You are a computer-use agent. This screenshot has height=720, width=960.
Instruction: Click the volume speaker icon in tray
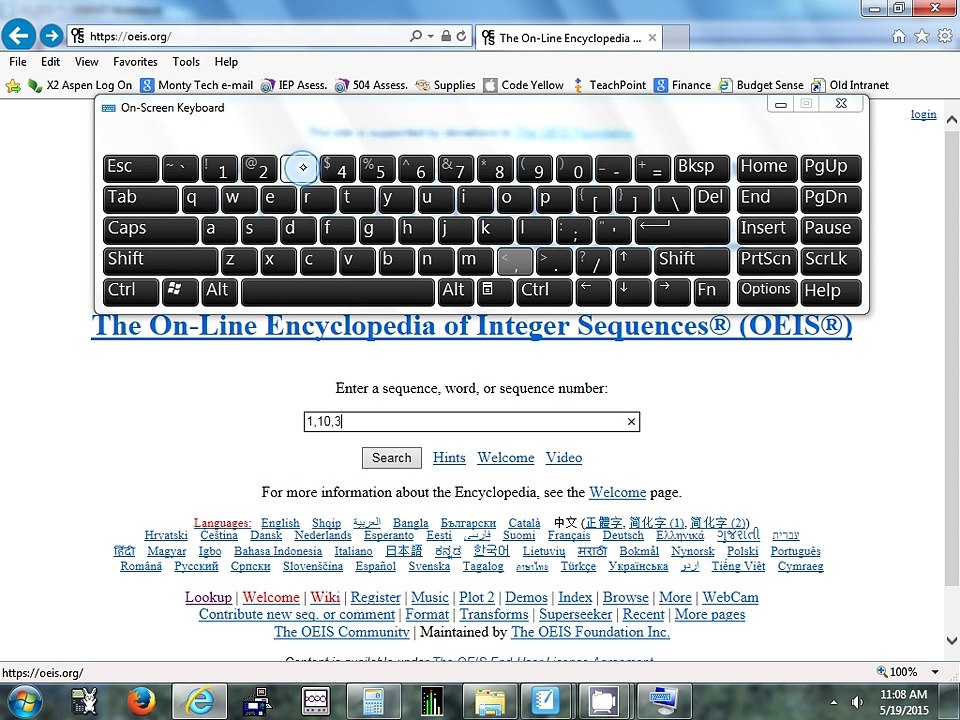[857, 702]
